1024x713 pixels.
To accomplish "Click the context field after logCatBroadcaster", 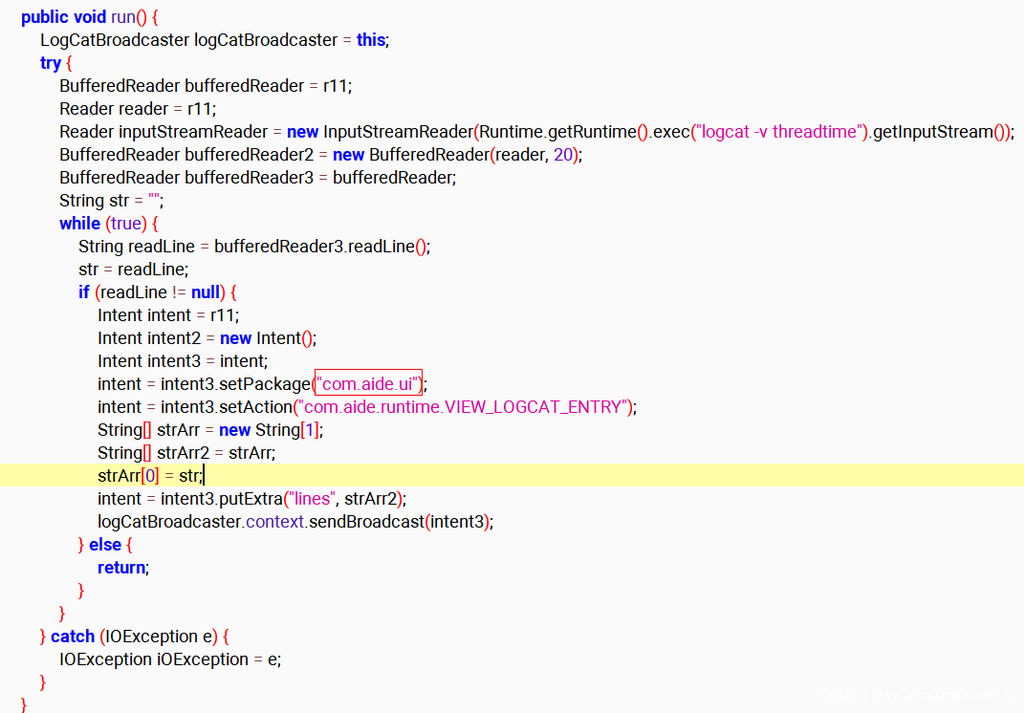I will click(275, 522).
